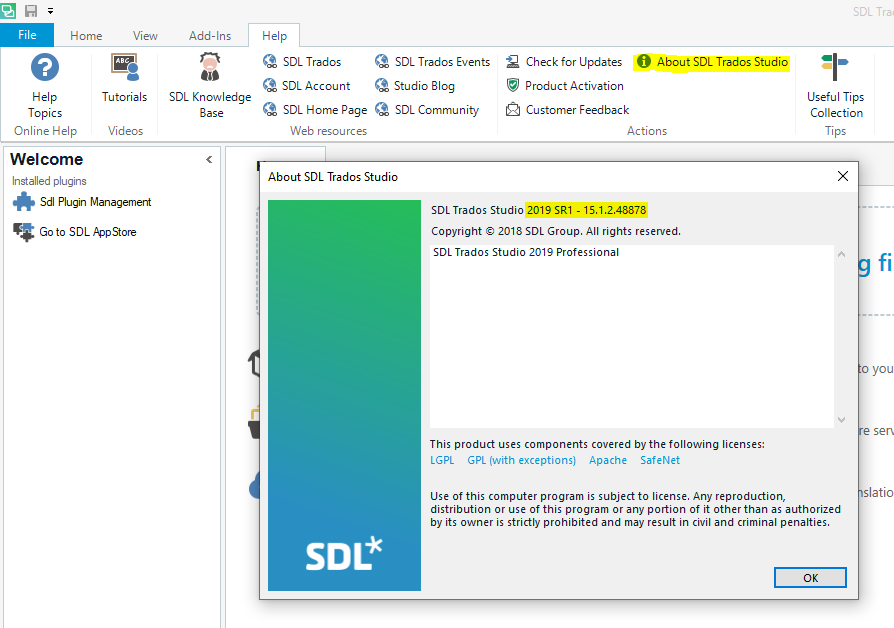The height and width of the screenshot is (628, 894).
Task: Switch to the View tab
Action: (145, 35)
